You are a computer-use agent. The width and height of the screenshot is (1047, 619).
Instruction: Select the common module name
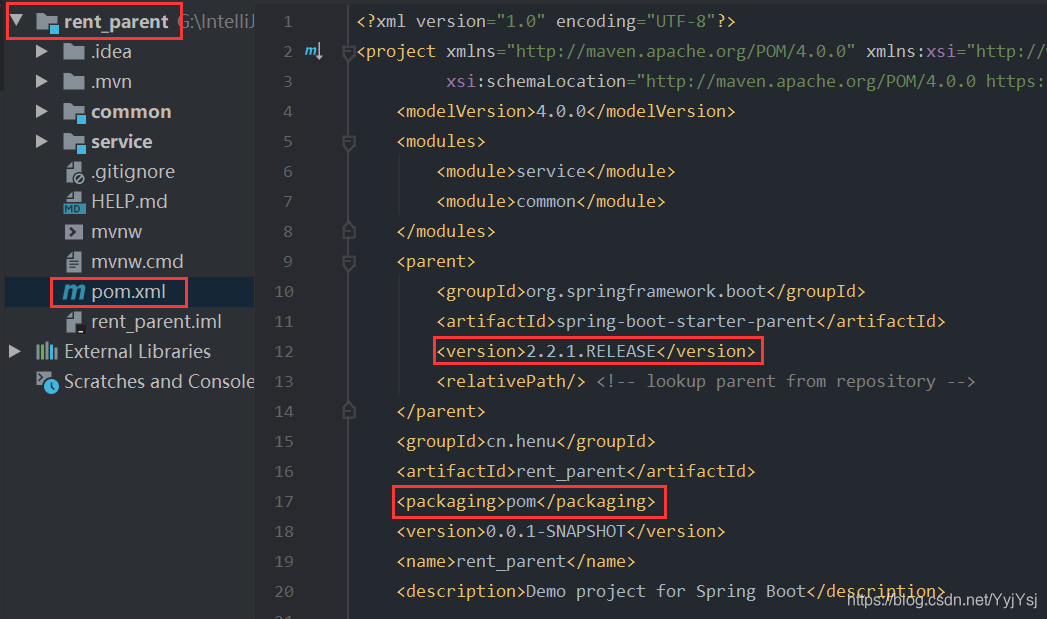(131, 112)
